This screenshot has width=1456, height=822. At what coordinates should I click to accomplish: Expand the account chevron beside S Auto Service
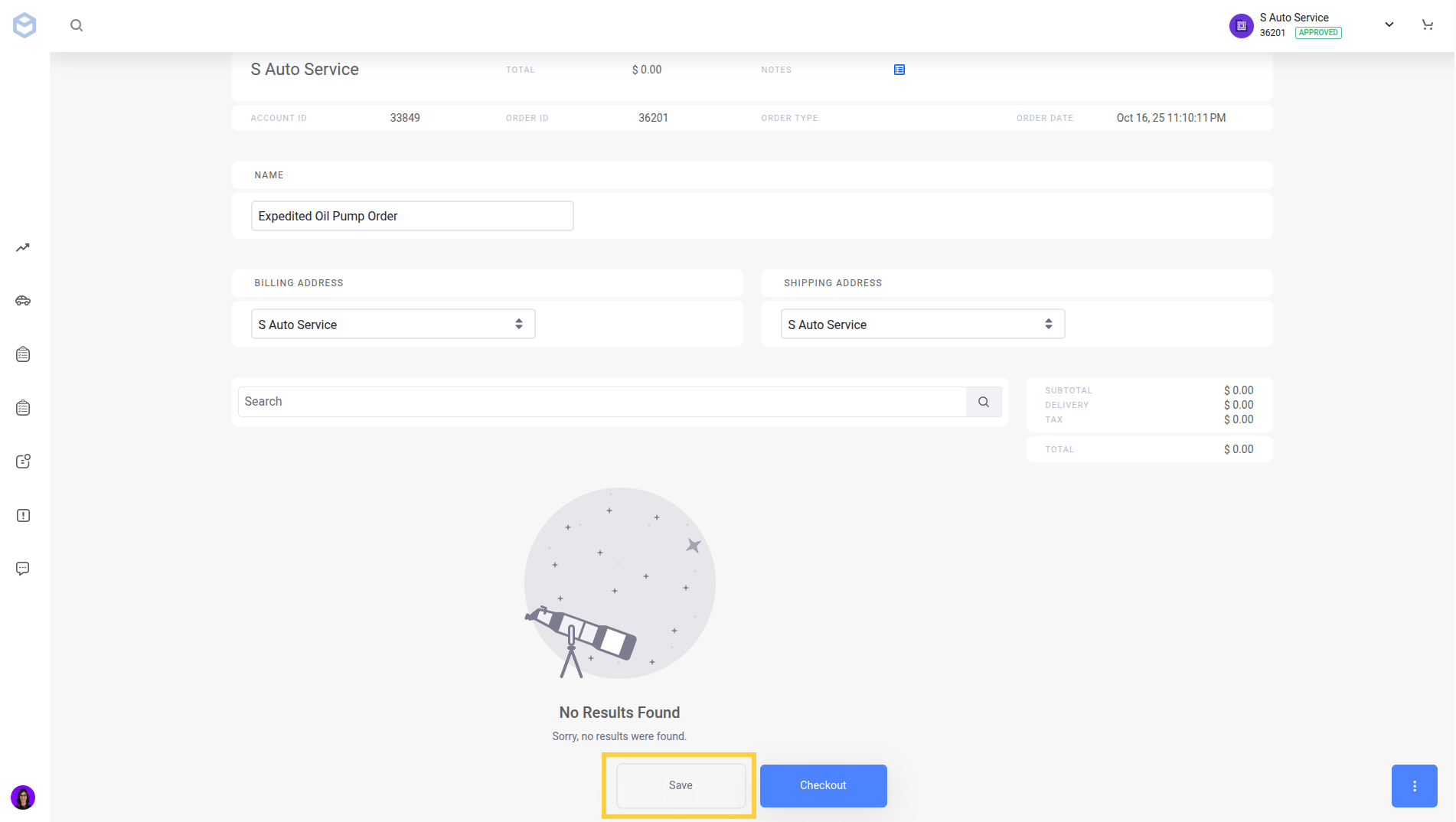(x=1388, y=24)
